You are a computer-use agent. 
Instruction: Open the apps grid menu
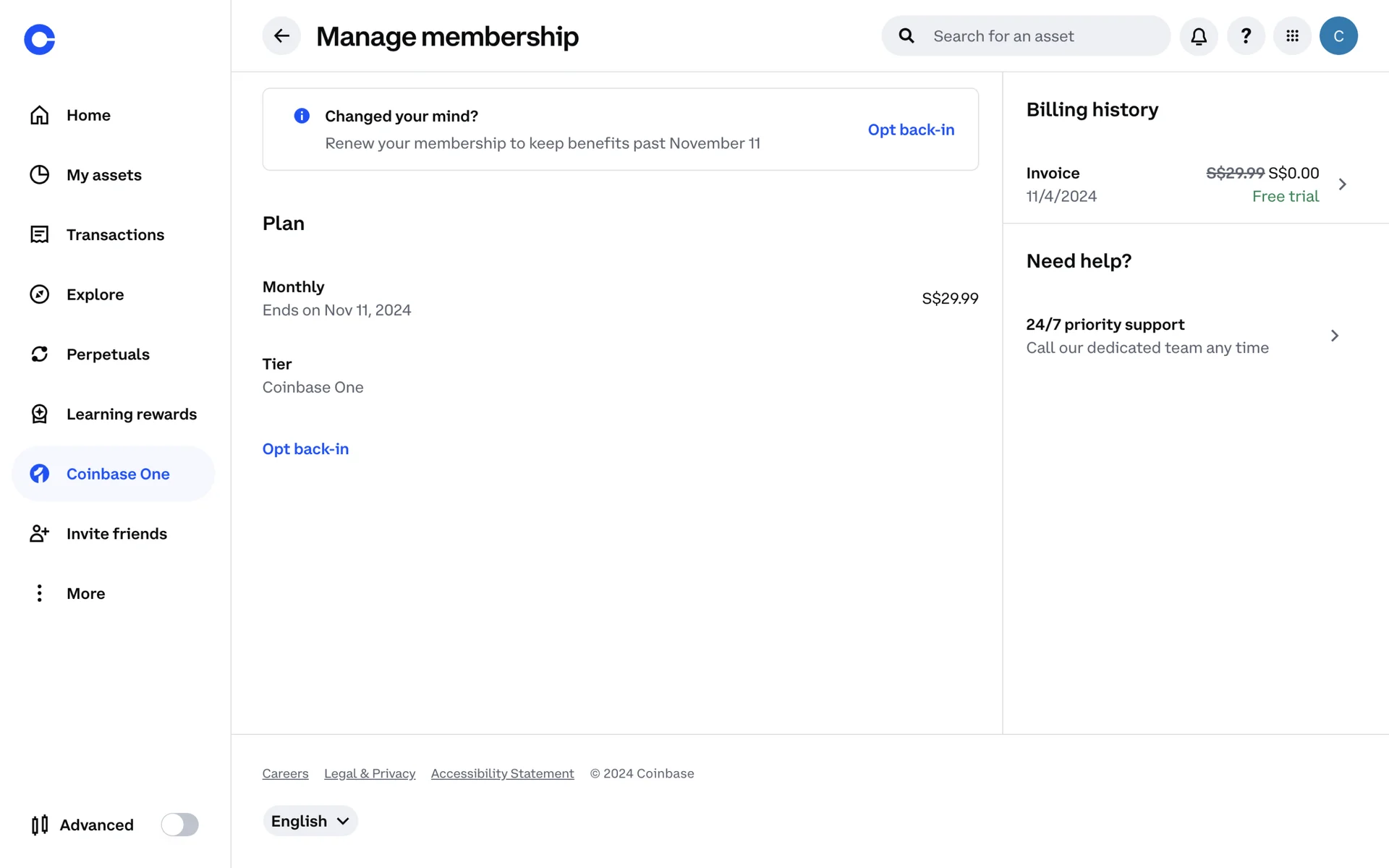(x=1292, y=35)
